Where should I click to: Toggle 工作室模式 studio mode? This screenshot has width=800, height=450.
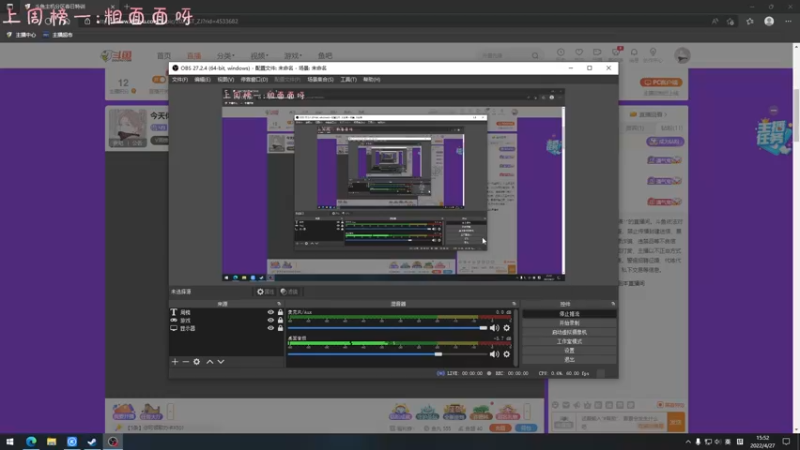click(x=569, y=341)
